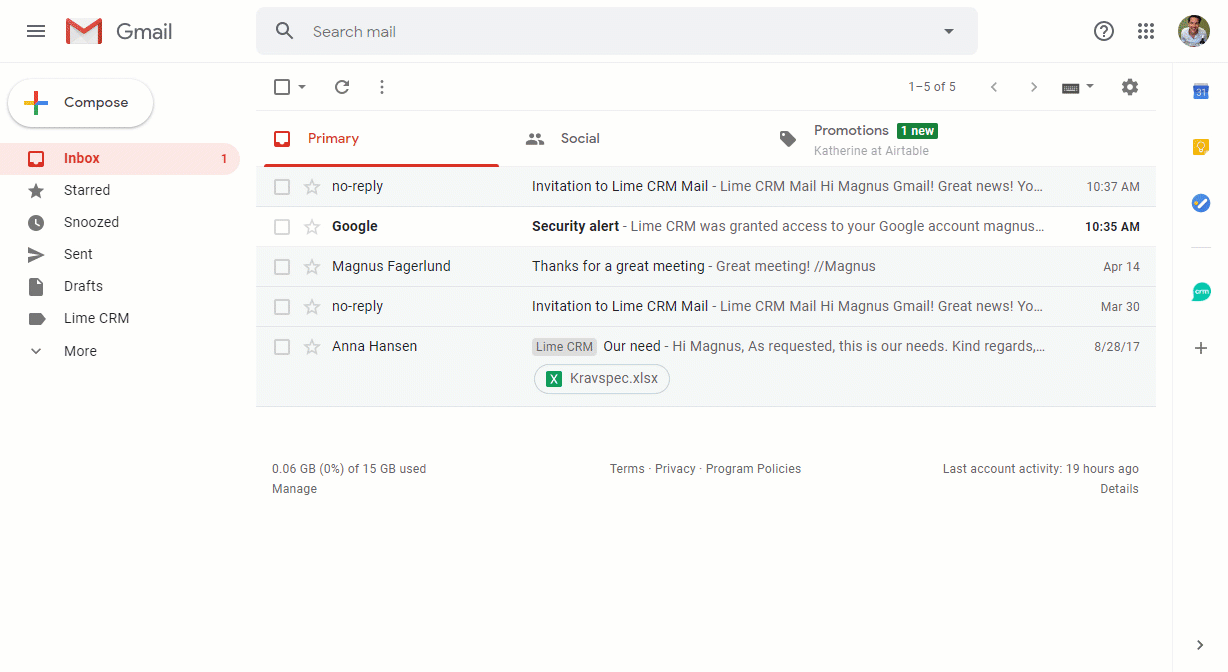Open 10:37 AM Invitation to Lime CRM Mail
Viewport: 1228px width, 672px height.
pyautogui.click(x=706, y=187)
